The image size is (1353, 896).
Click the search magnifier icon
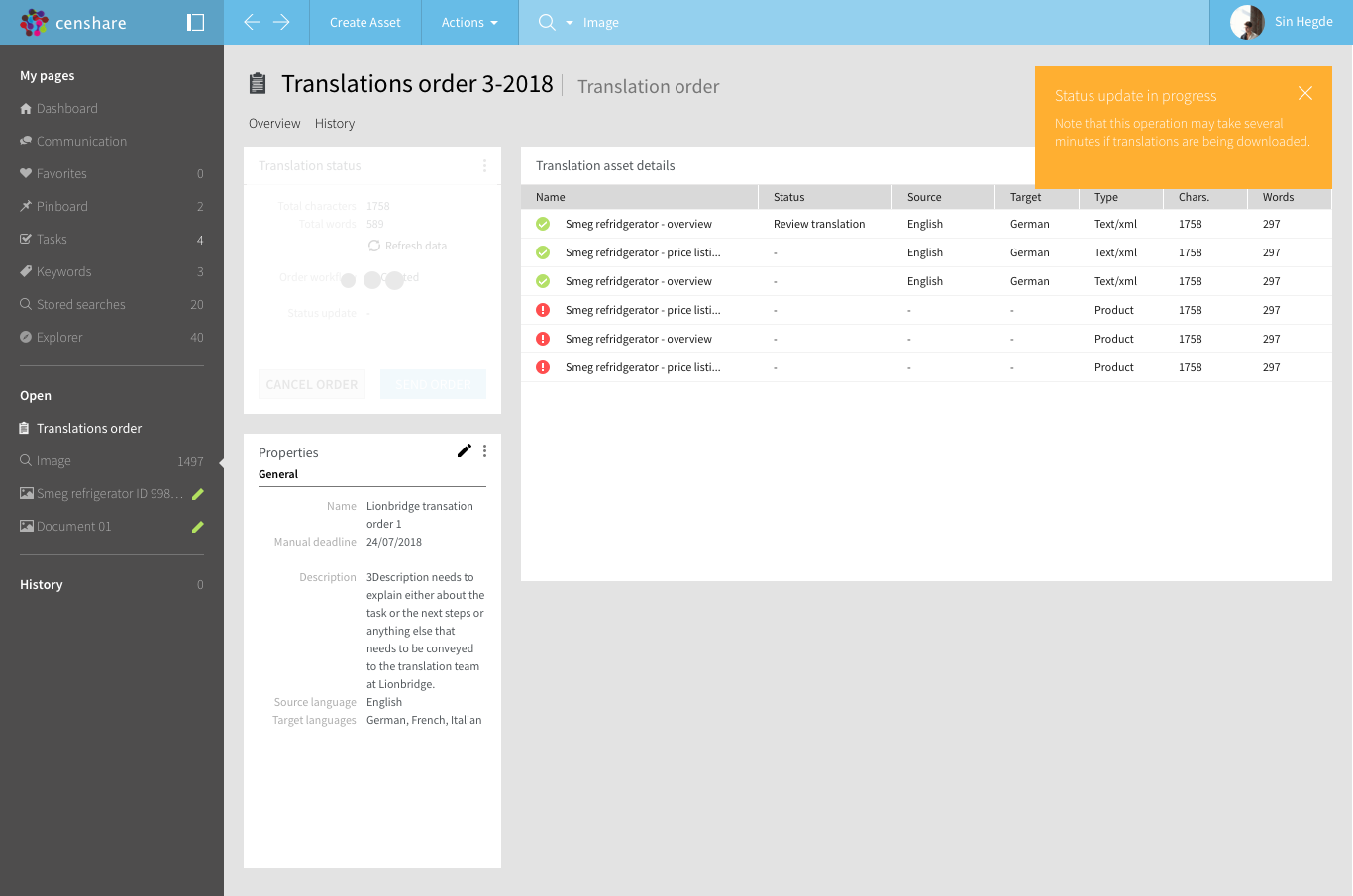(x=547, y=22)
